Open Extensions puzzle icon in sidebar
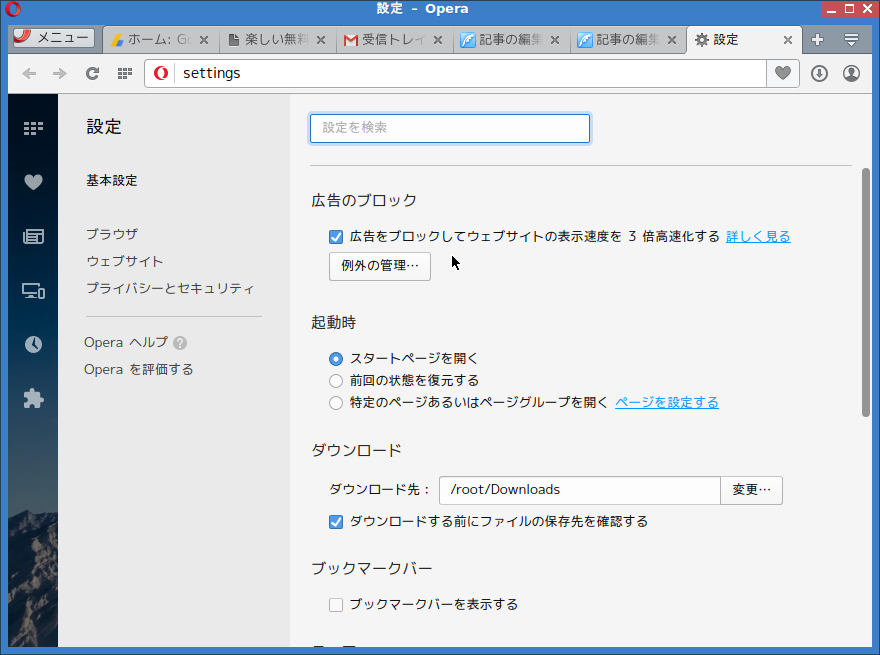880x655 pixels. 33,399
